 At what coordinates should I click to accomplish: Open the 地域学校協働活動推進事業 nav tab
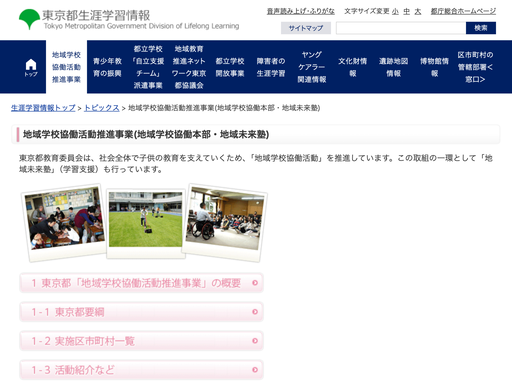tap(66, 67)
